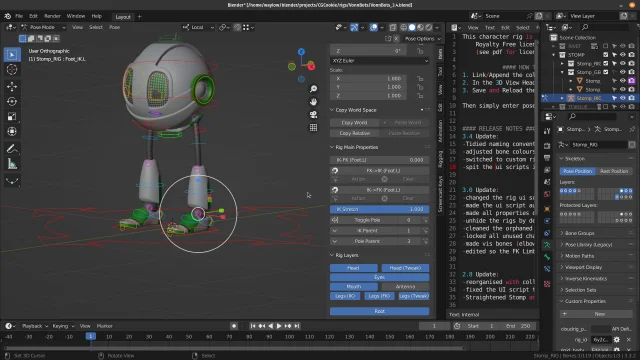Open the Output properties tab icon

[x=547, y=158]
